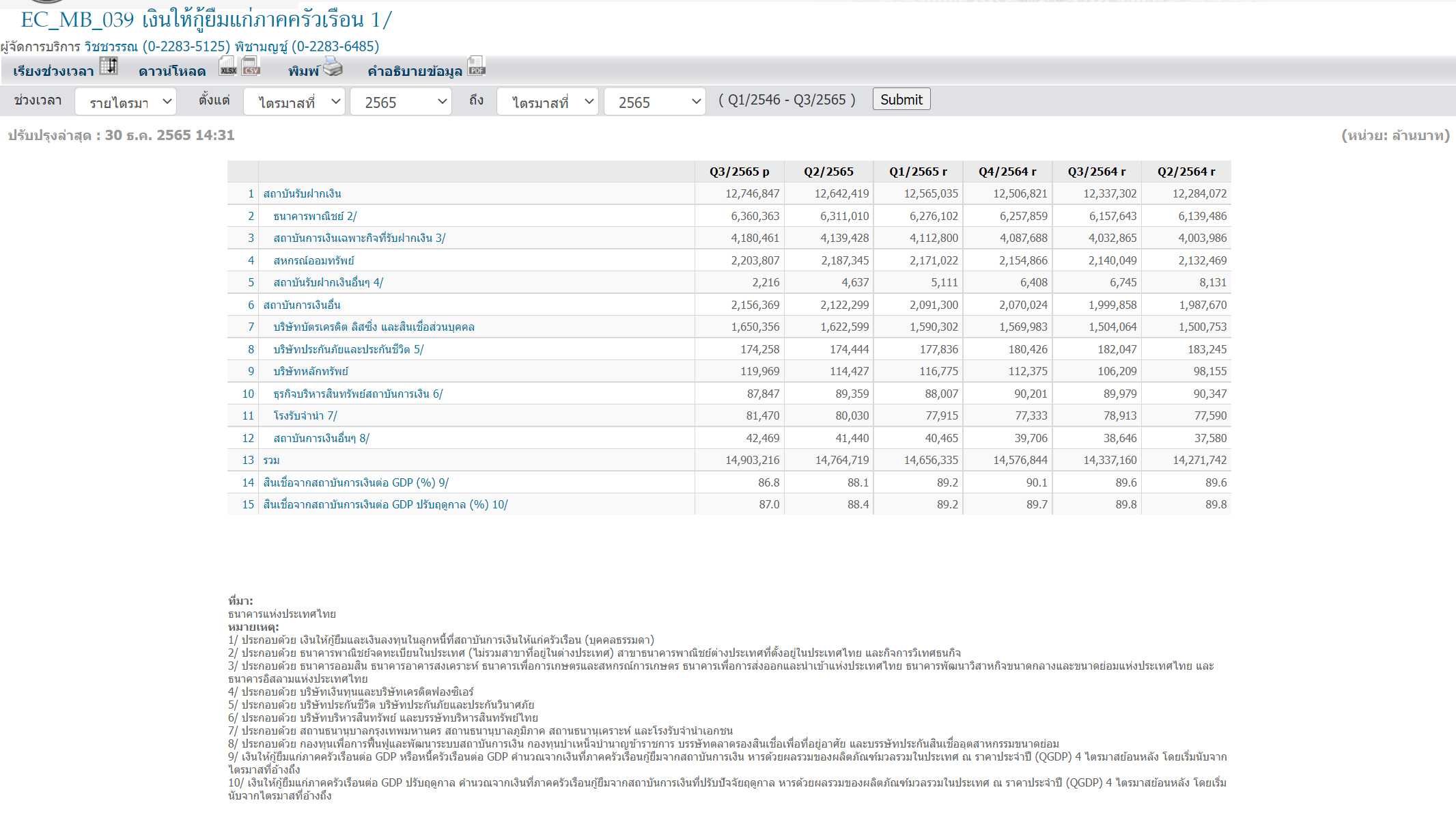Click the printer icon to print
This screenshot has height=820, width=1456.
click(x=333, y=66)
